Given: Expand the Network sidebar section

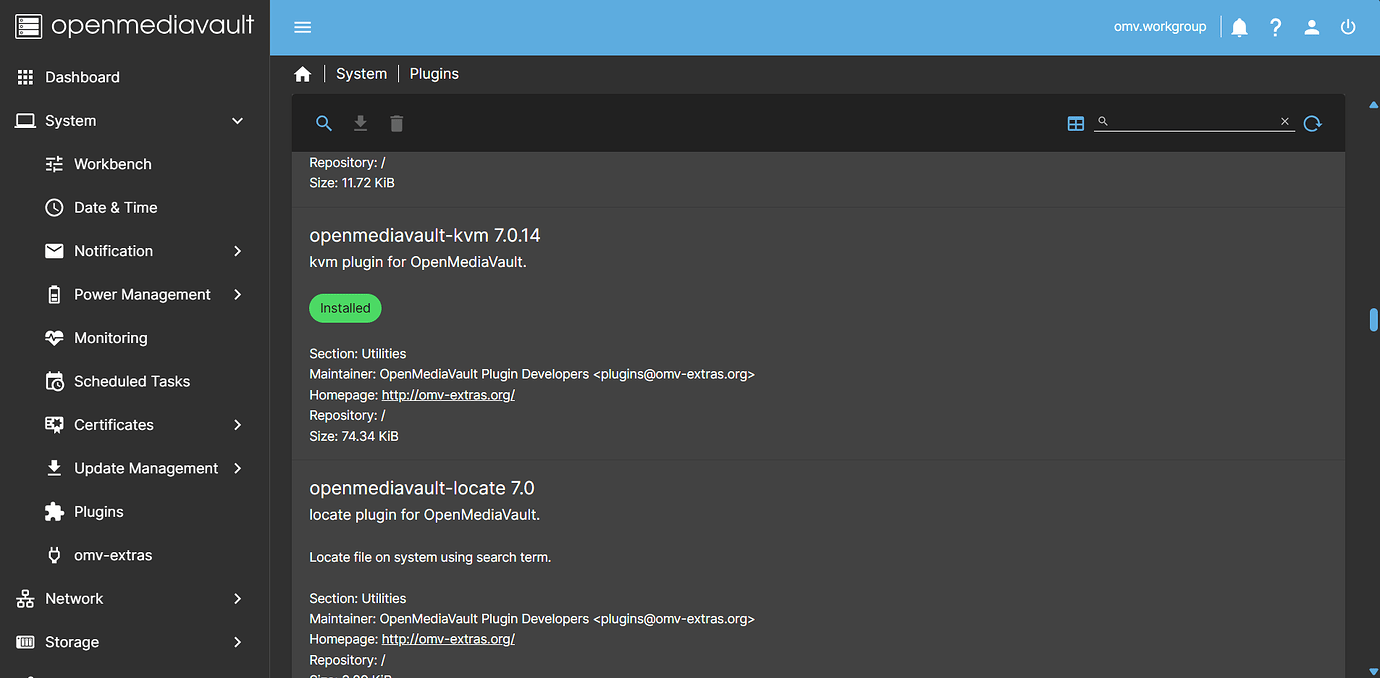Looking at the screenshot, I should tap(237, 598).
